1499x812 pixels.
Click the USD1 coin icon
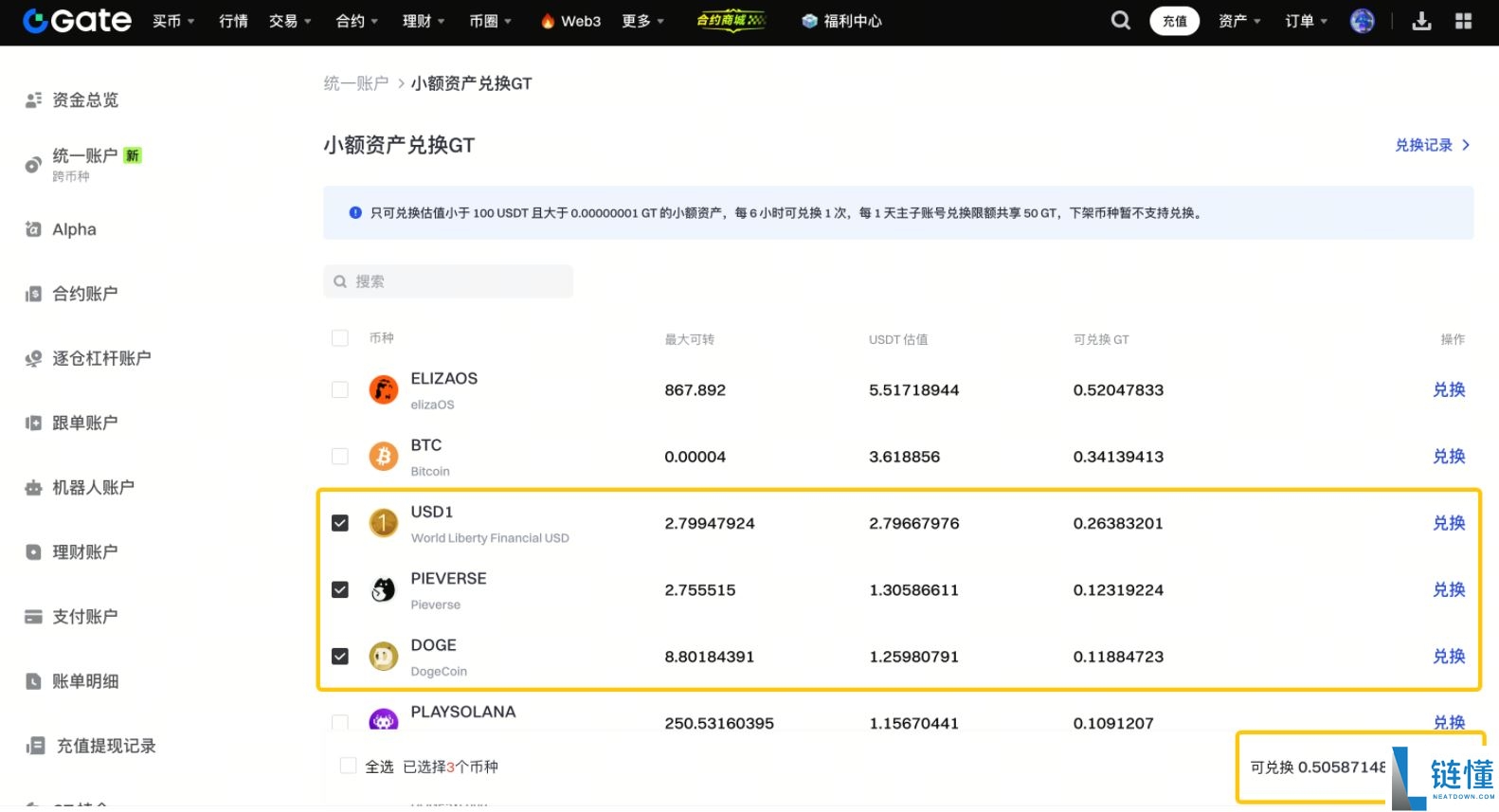[384, 523]
